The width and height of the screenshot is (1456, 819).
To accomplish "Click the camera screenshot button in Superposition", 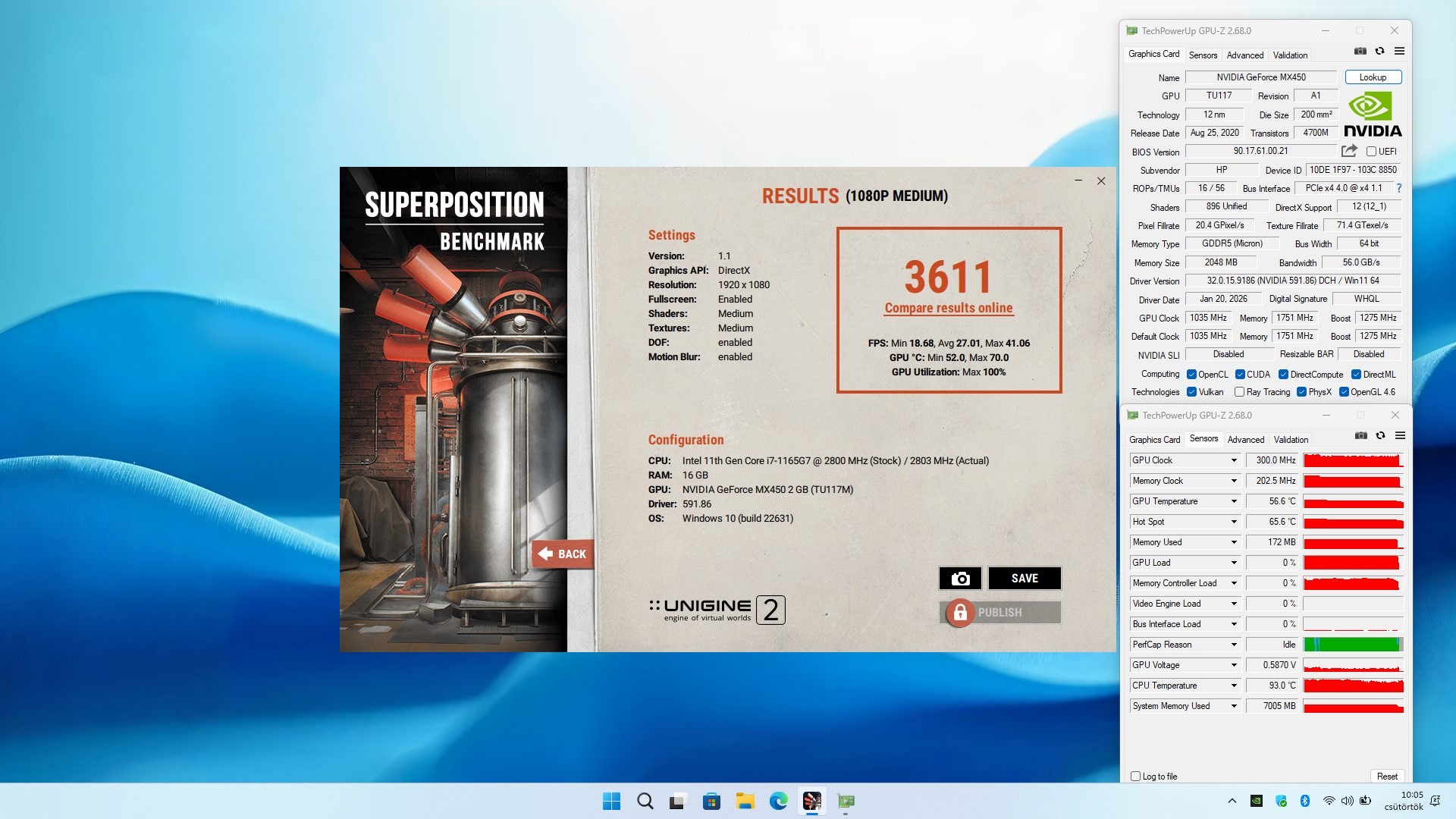I will [x=960, y=579].
